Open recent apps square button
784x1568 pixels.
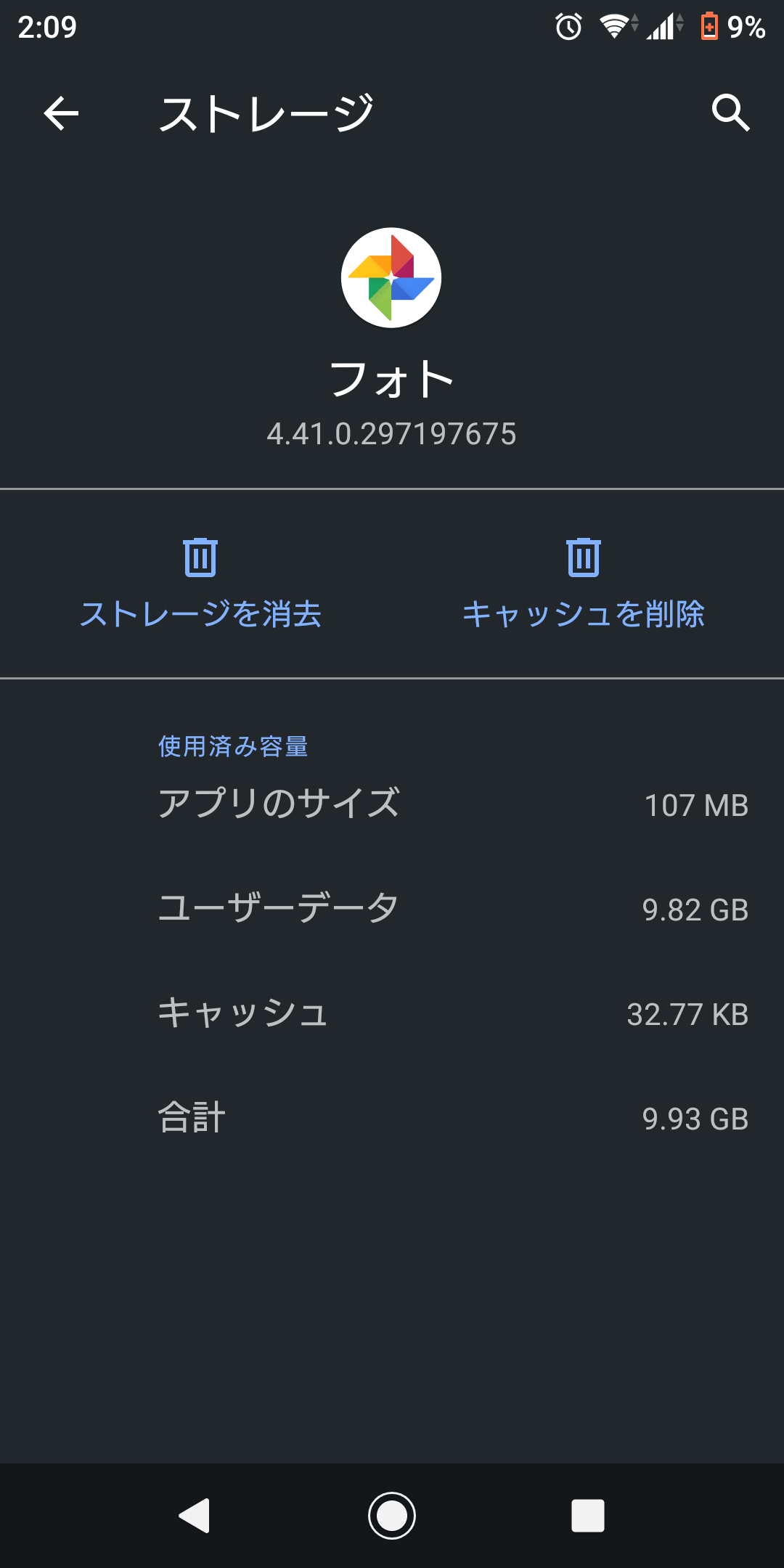[x=587, y=1516]
